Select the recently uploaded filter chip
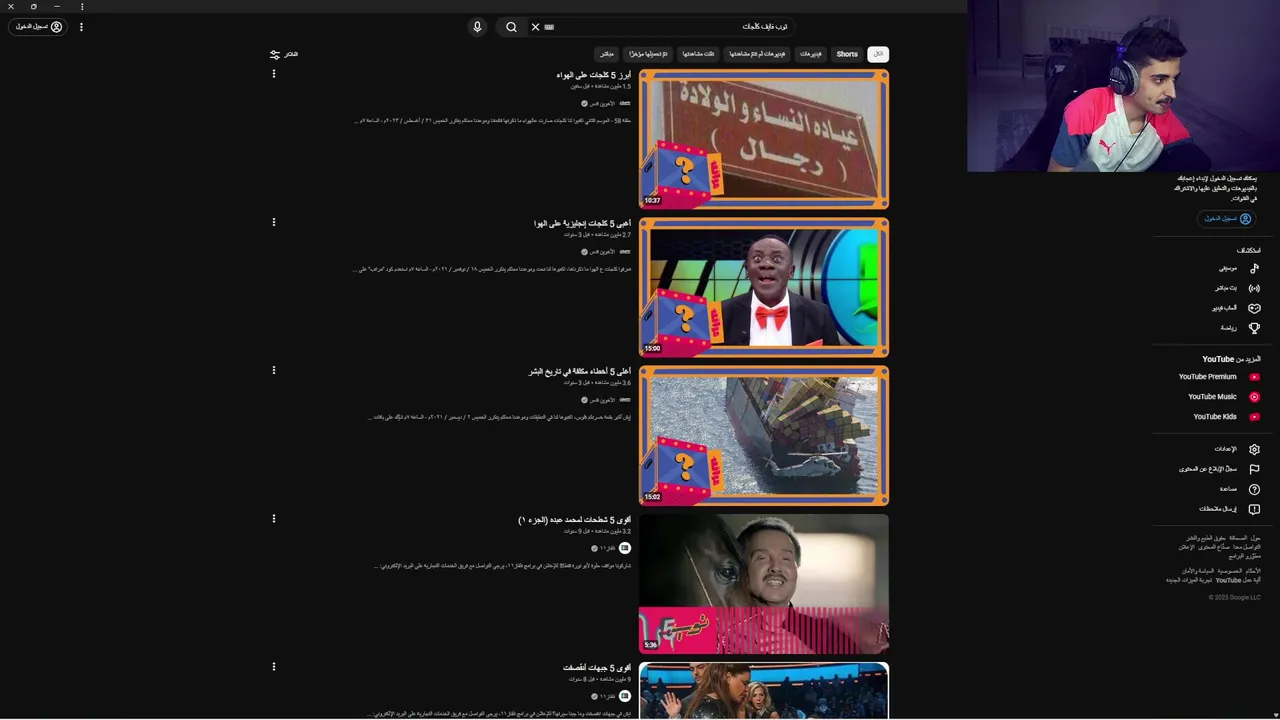 pos(648,54)
